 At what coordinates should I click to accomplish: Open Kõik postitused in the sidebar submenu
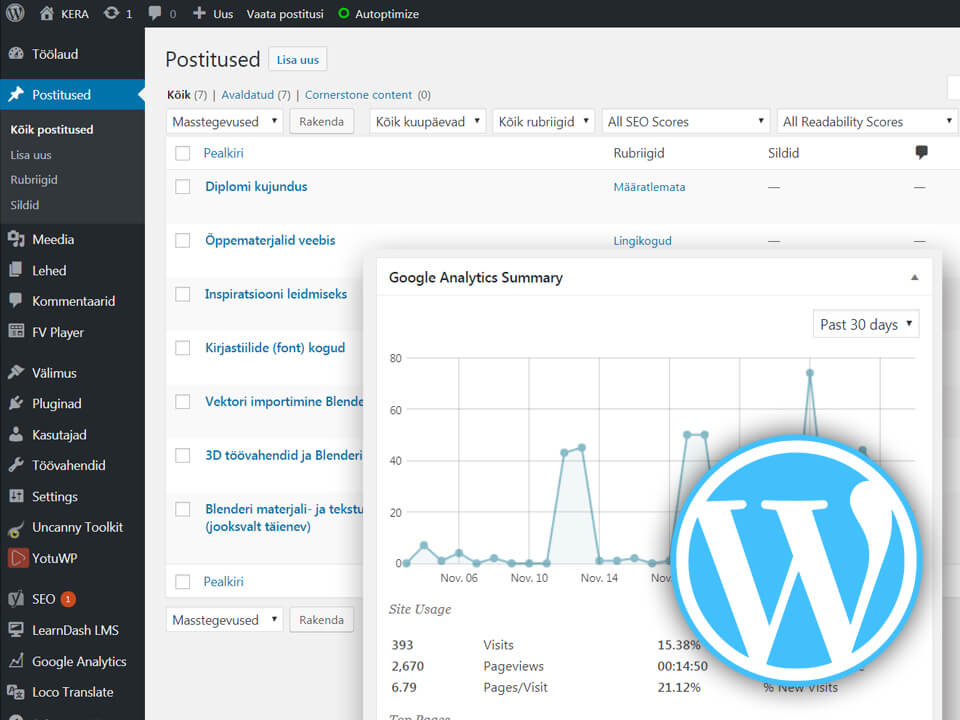[x=52, y=130]
